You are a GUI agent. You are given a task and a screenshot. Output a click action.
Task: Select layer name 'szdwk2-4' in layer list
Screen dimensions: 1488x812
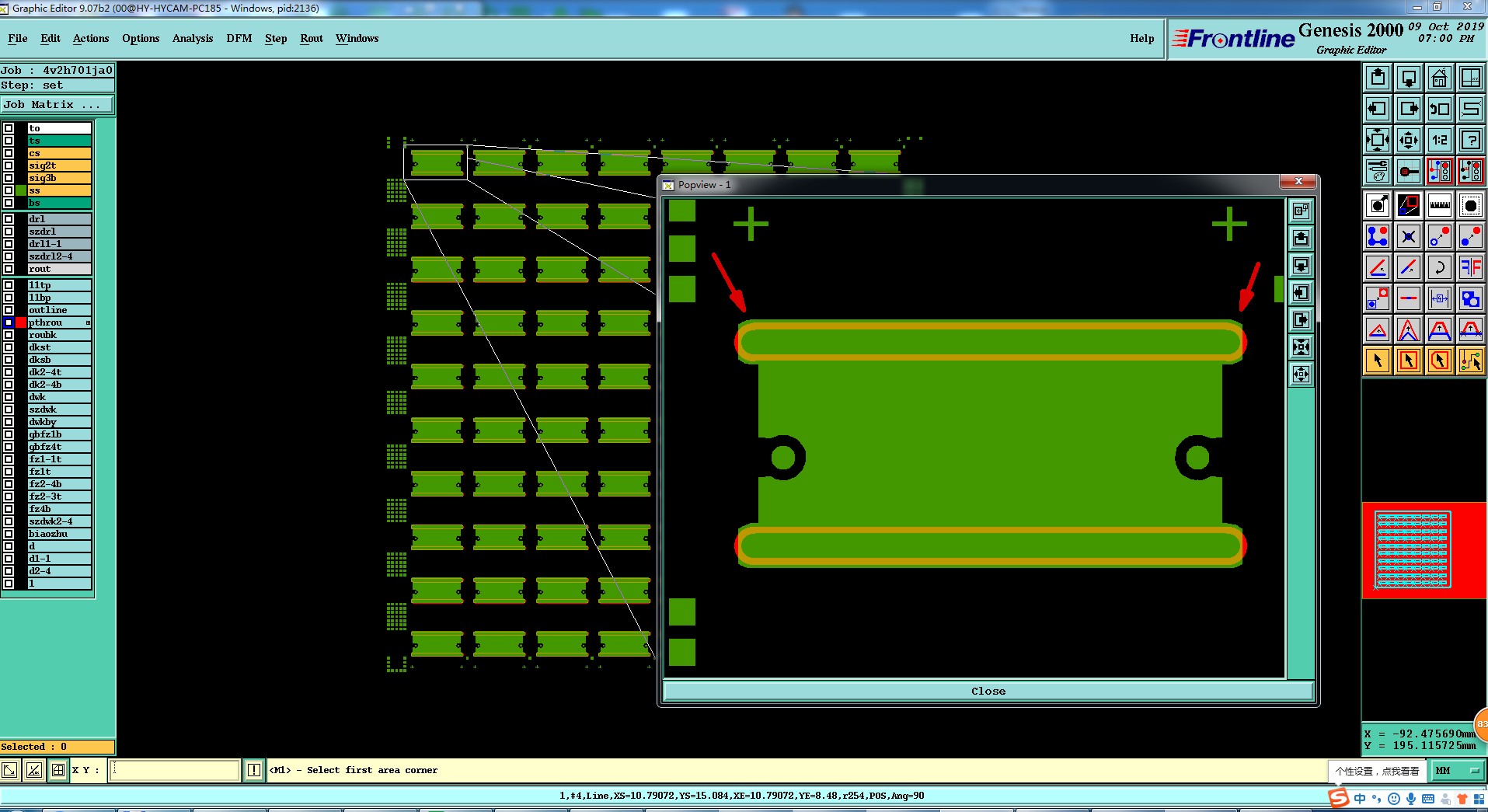[60, 521]
